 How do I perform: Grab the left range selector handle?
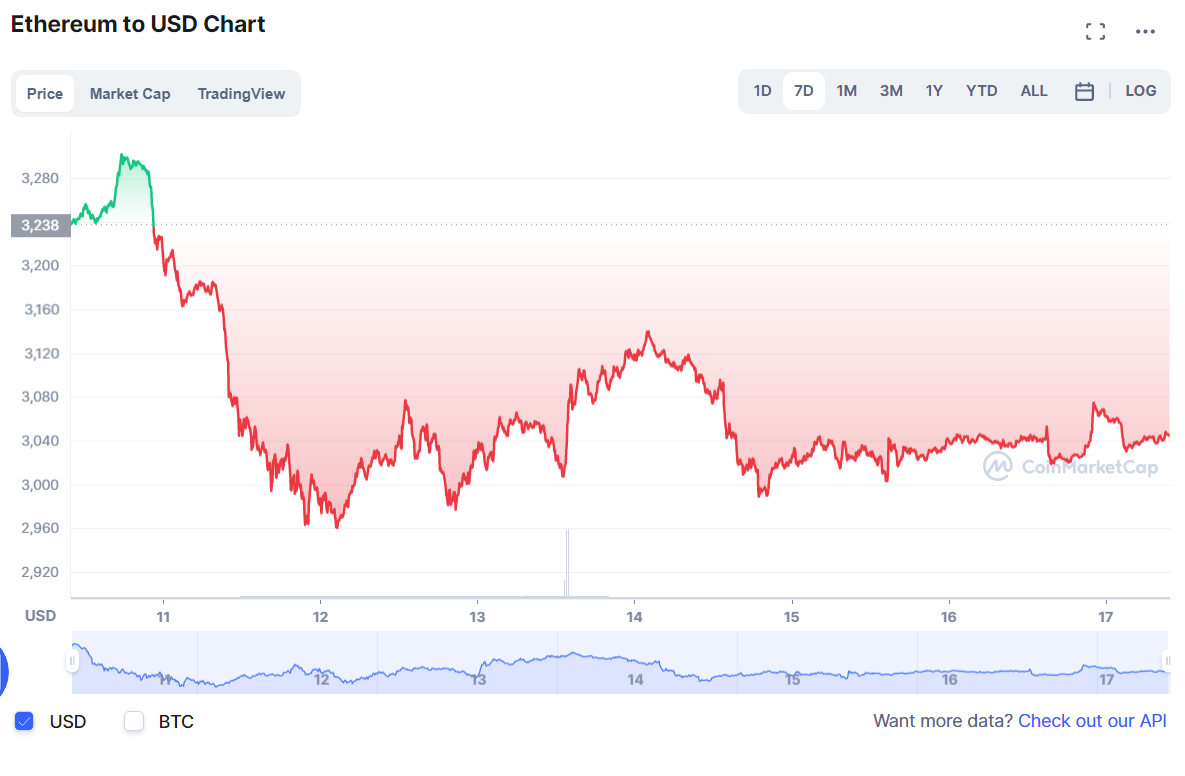72,662
